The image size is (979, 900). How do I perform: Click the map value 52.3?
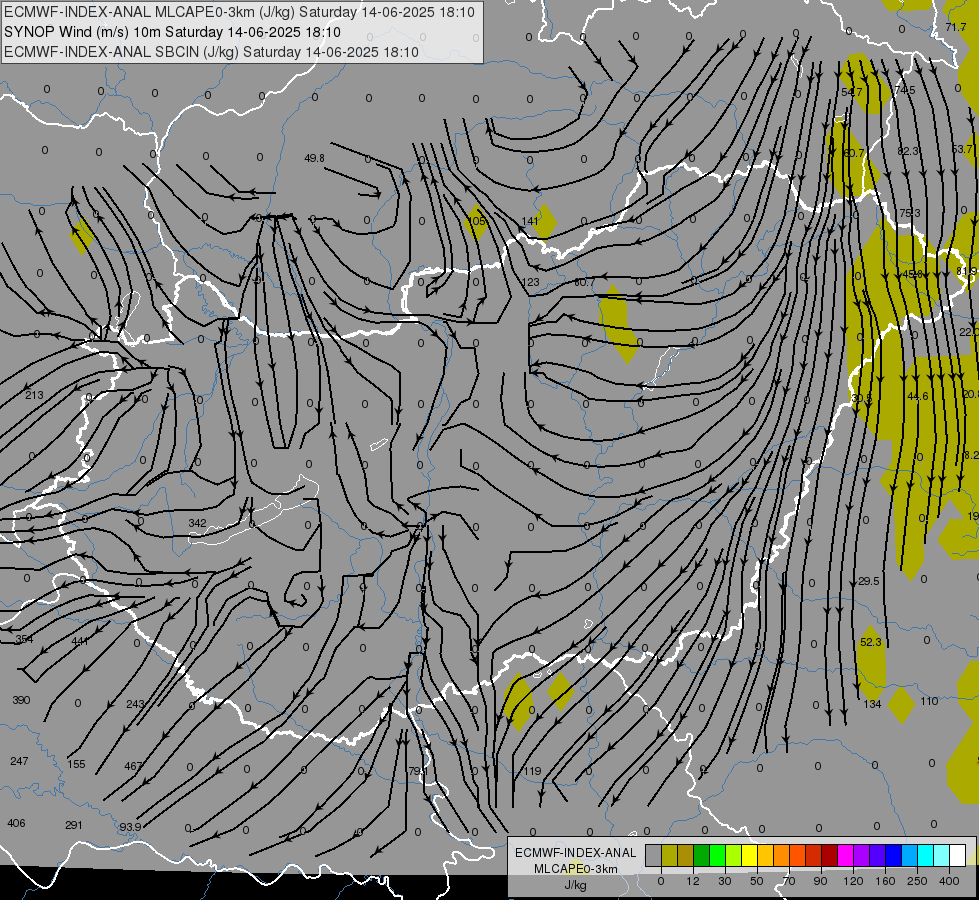(870, 642)
